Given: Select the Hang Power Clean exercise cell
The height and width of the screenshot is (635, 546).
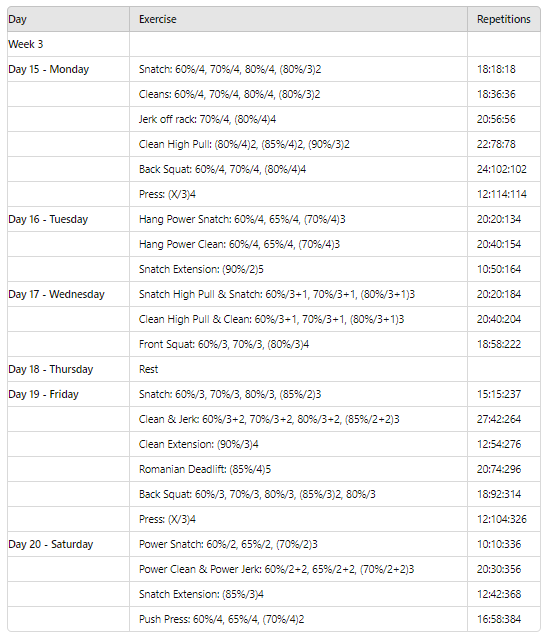Looking at the screenshot, I should point(299,244).
